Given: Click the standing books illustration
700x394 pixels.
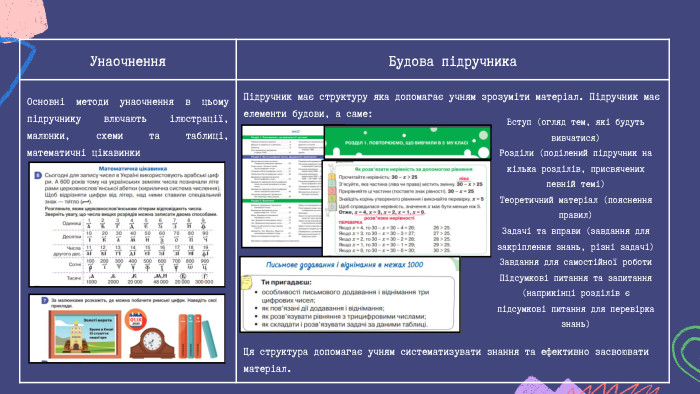Looking at the screenshot, I should [x=197, y=336].
